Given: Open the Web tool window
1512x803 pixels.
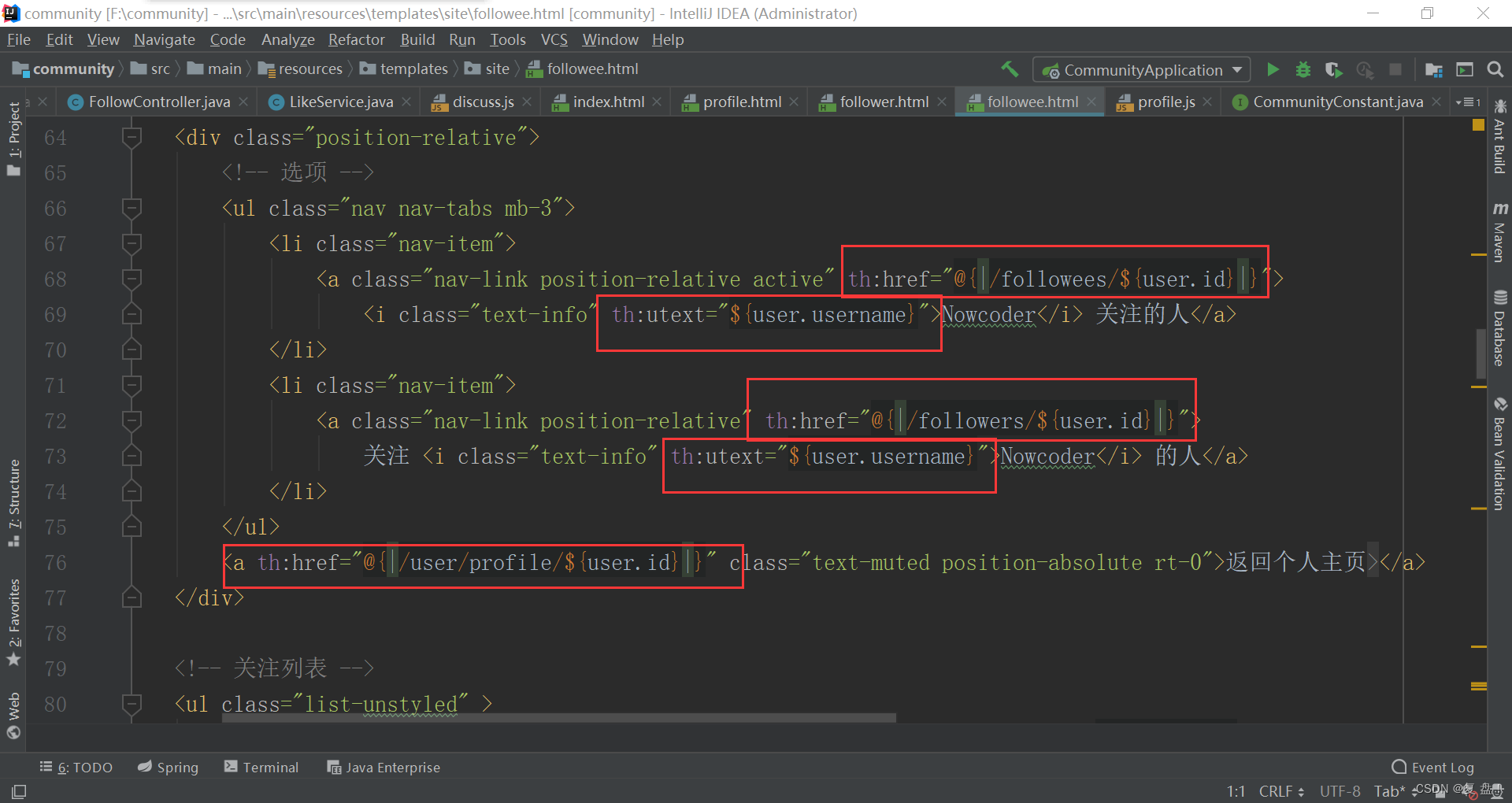Looking at the screenshot, I should [13, 716].
